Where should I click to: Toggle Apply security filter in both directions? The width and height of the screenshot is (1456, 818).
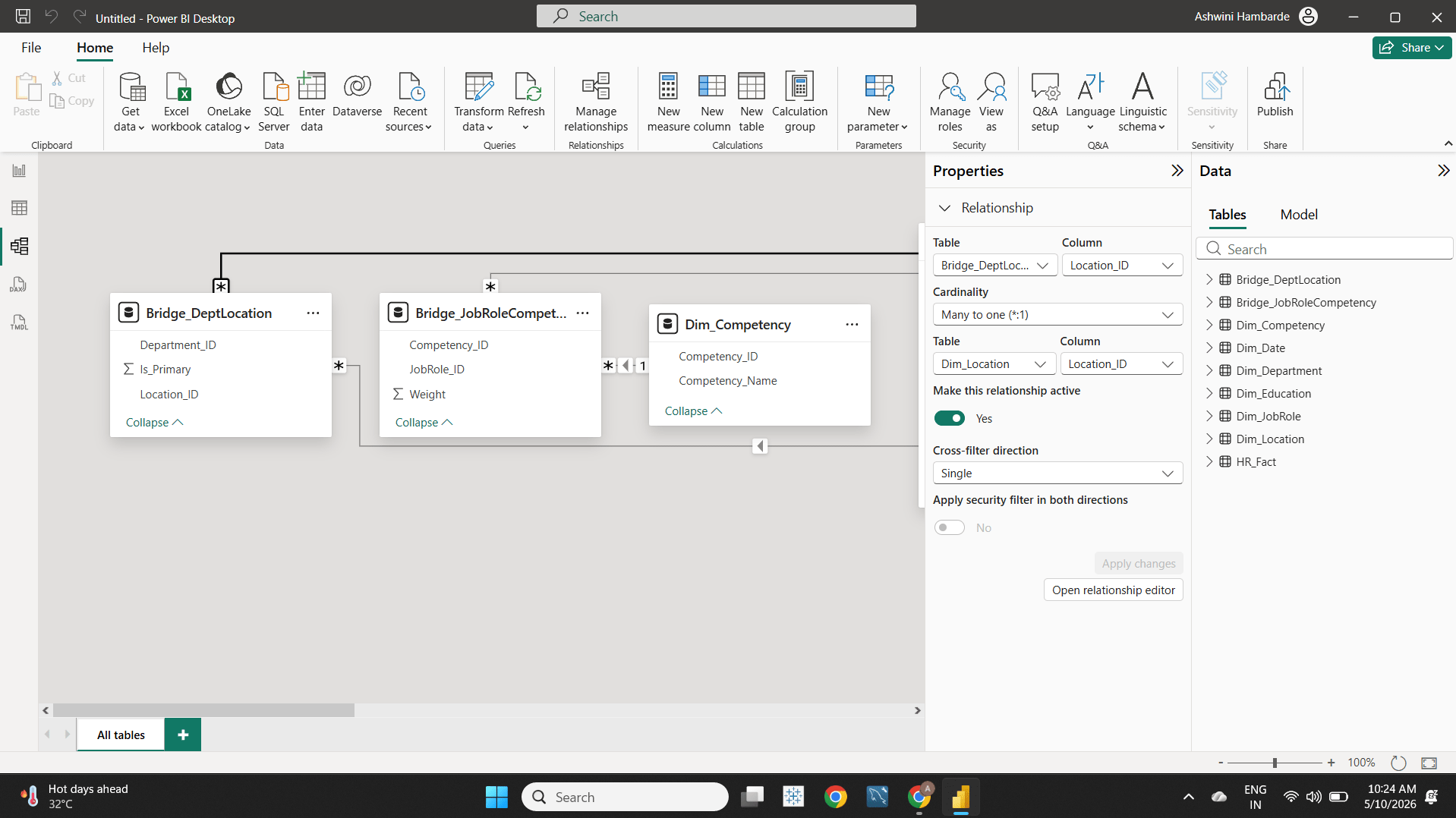tap(949, 527)
